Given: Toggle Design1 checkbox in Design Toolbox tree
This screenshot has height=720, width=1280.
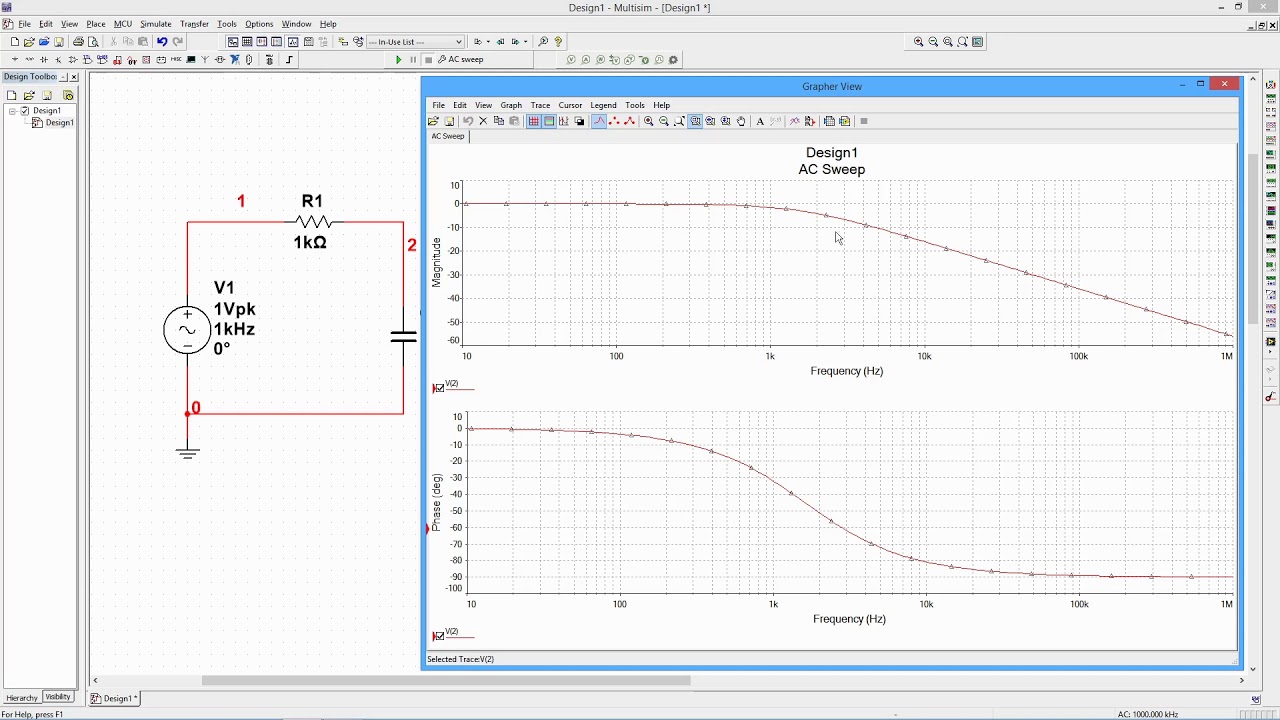Looking at the screenshot, I should 25,111.
